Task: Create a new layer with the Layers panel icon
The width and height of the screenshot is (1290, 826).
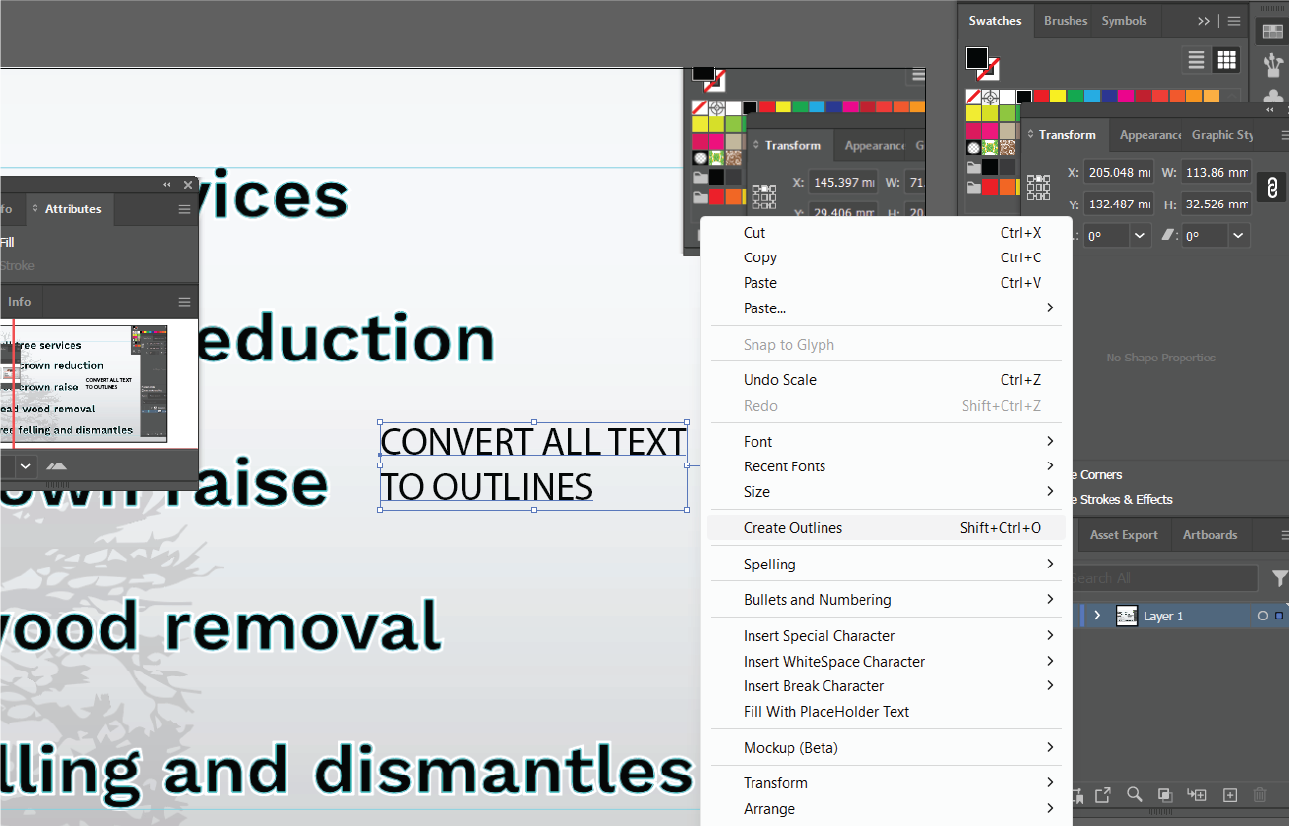Action: tap(1229, 794)
